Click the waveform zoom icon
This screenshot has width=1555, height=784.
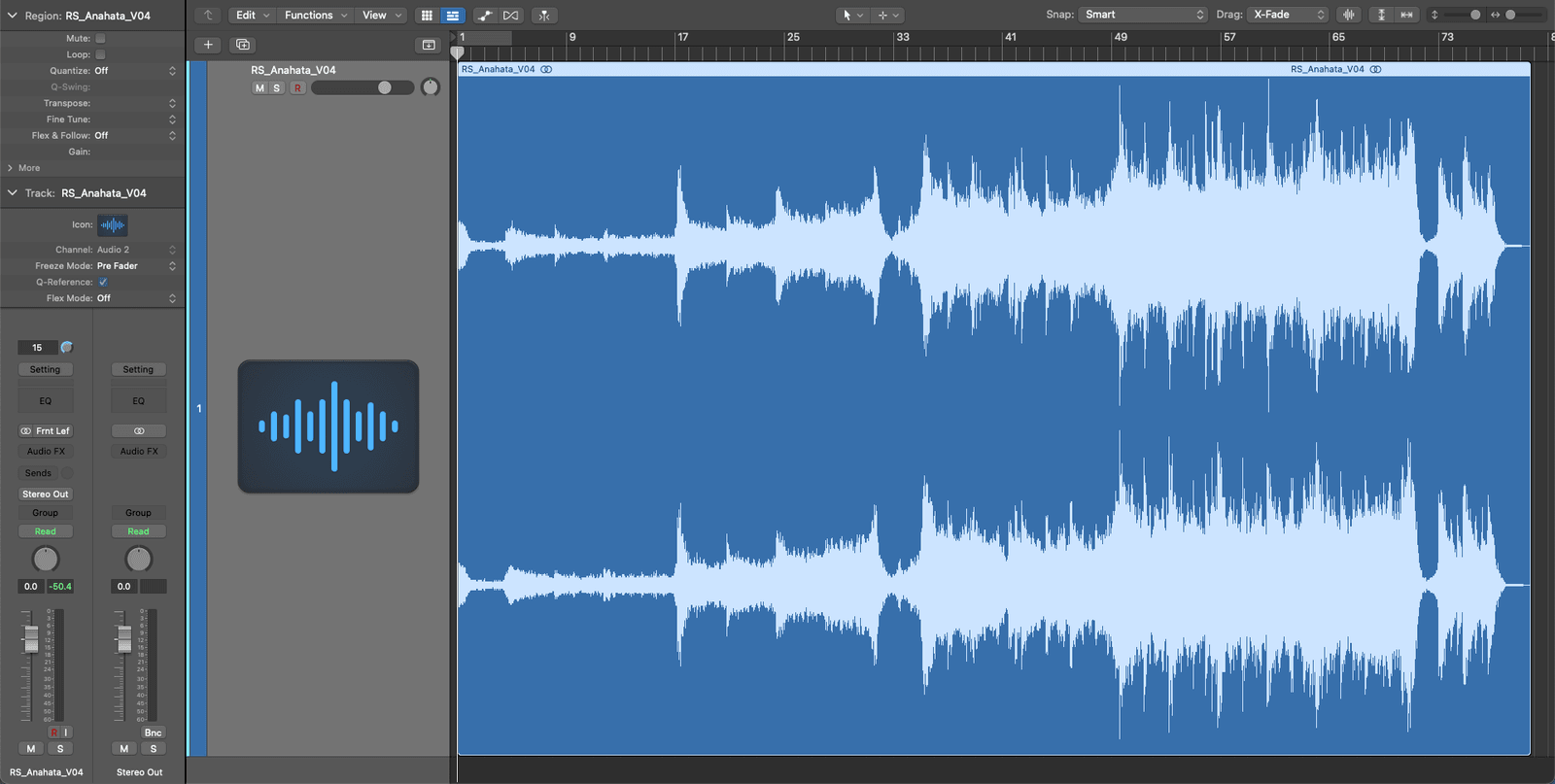tap(1349, 15)
